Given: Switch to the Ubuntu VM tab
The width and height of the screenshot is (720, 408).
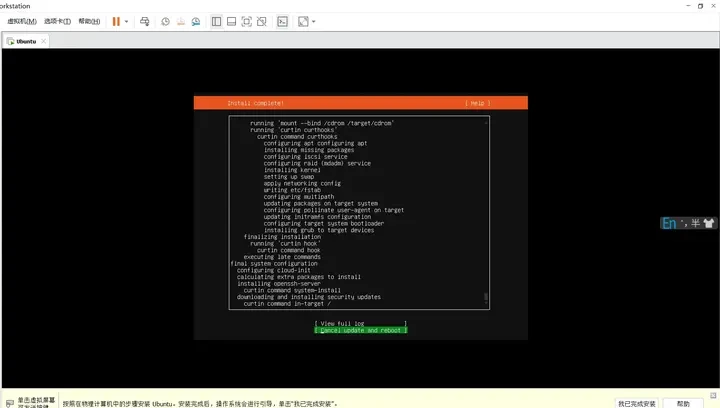Looking at the screenshot, I should click(x=26, y=41).
